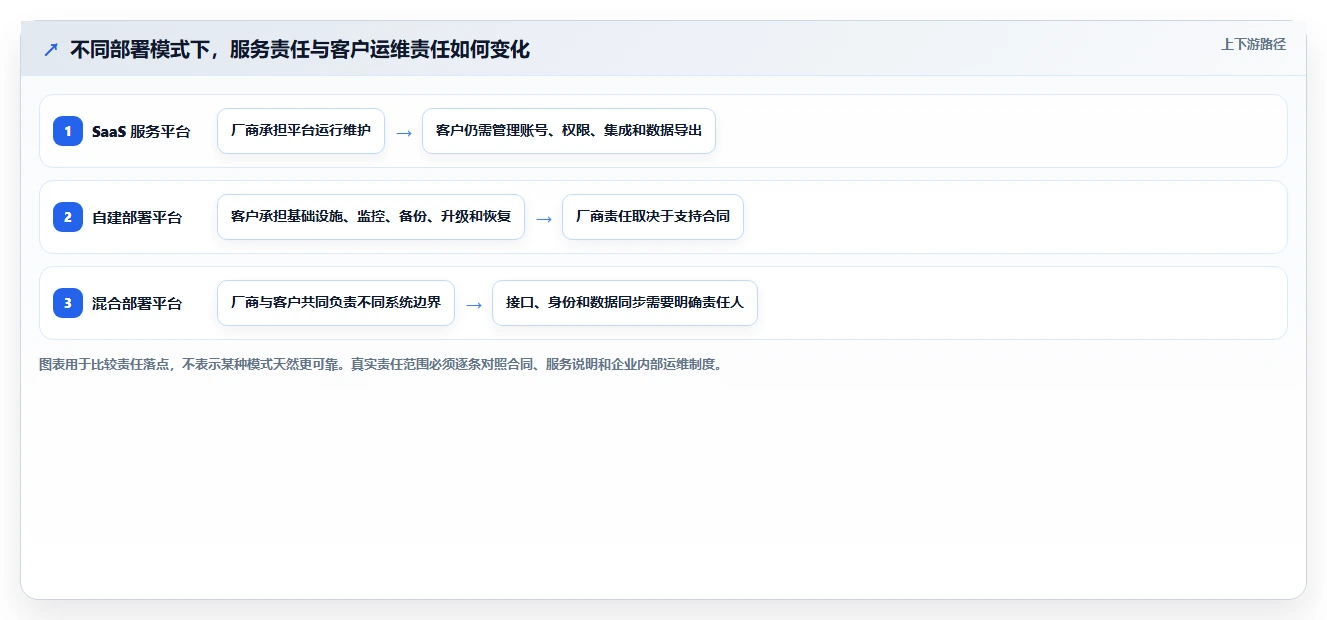Click the step 3 number badge
Viewport: 1327px width, 620px height.
pos(68,303)
